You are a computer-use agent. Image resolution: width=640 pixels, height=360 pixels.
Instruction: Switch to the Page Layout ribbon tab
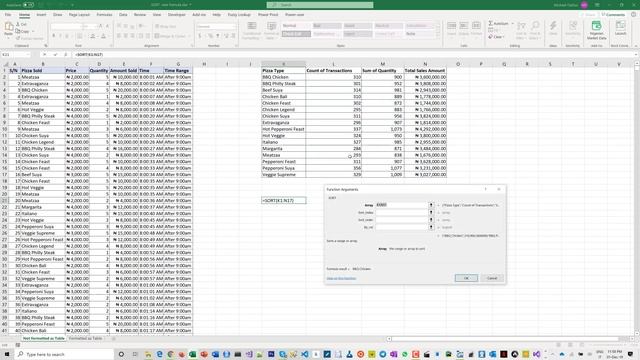click(79, 15)
